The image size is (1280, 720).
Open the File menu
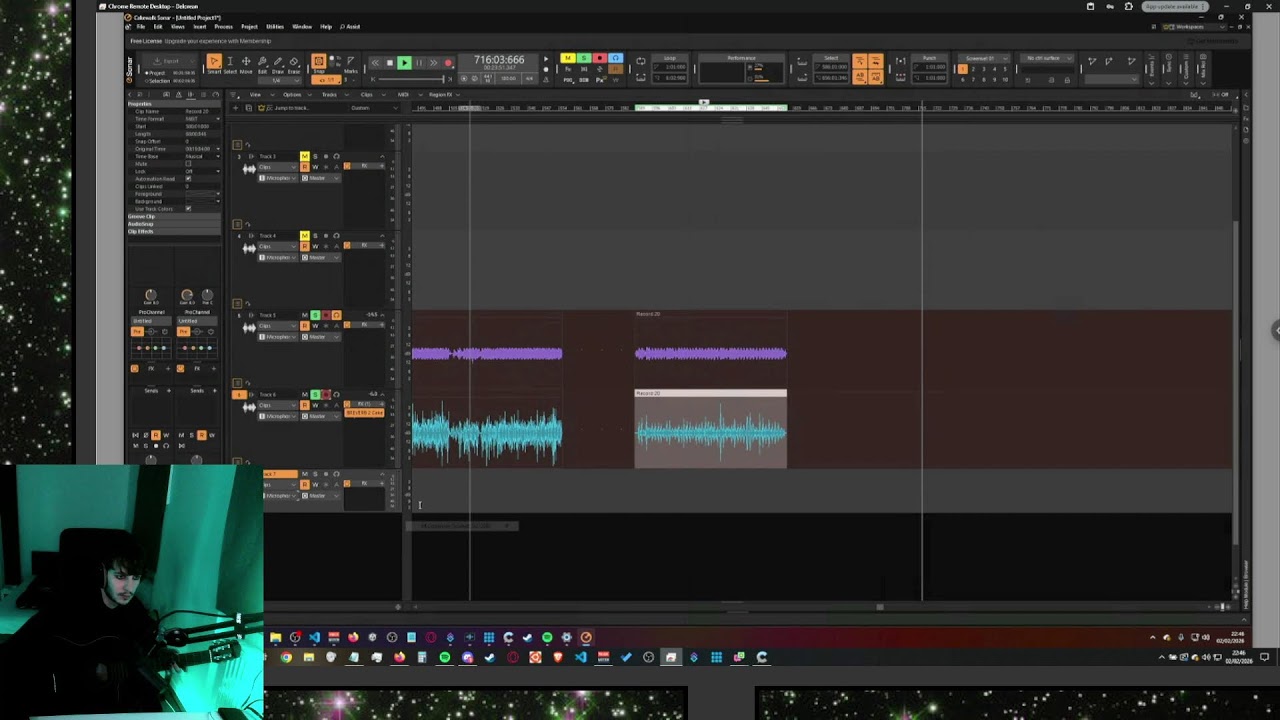141,27
